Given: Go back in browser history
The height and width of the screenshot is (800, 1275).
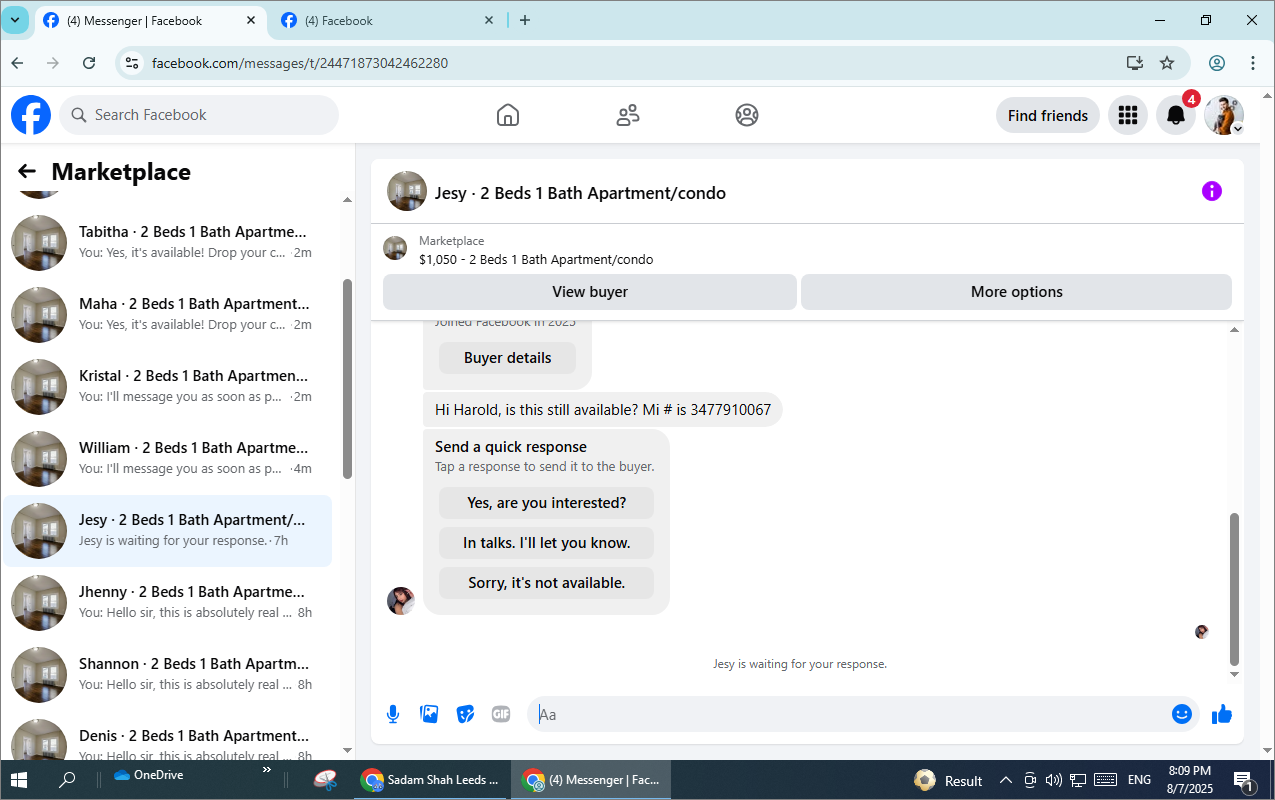Looking at the screenshot, I should (17, 63).
